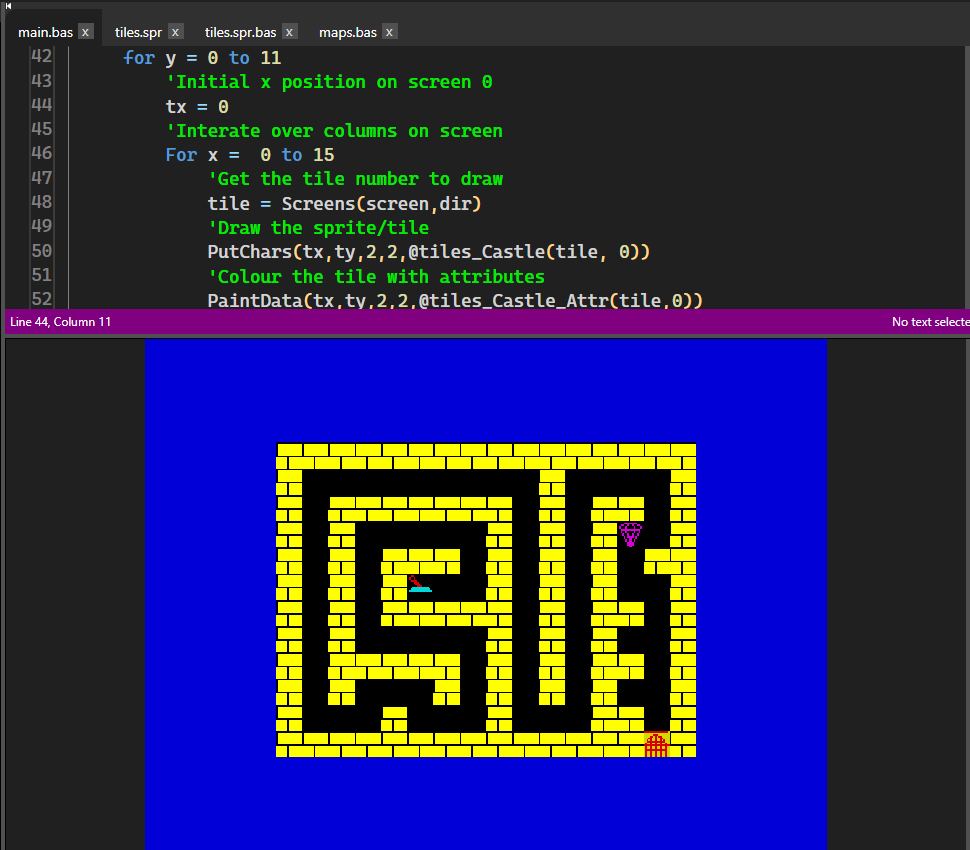
Task: Close the main.bas tab
Action: 86,33
